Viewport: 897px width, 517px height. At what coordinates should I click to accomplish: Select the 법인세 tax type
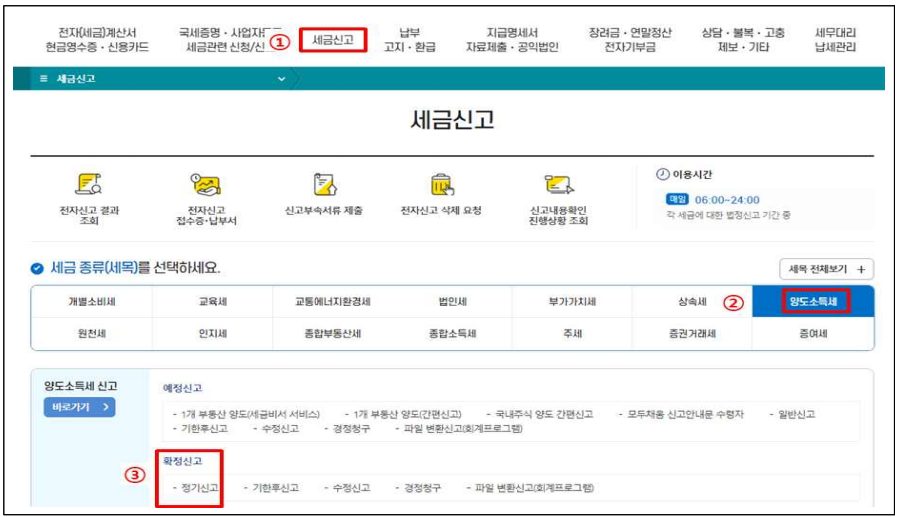pos(453,301)
